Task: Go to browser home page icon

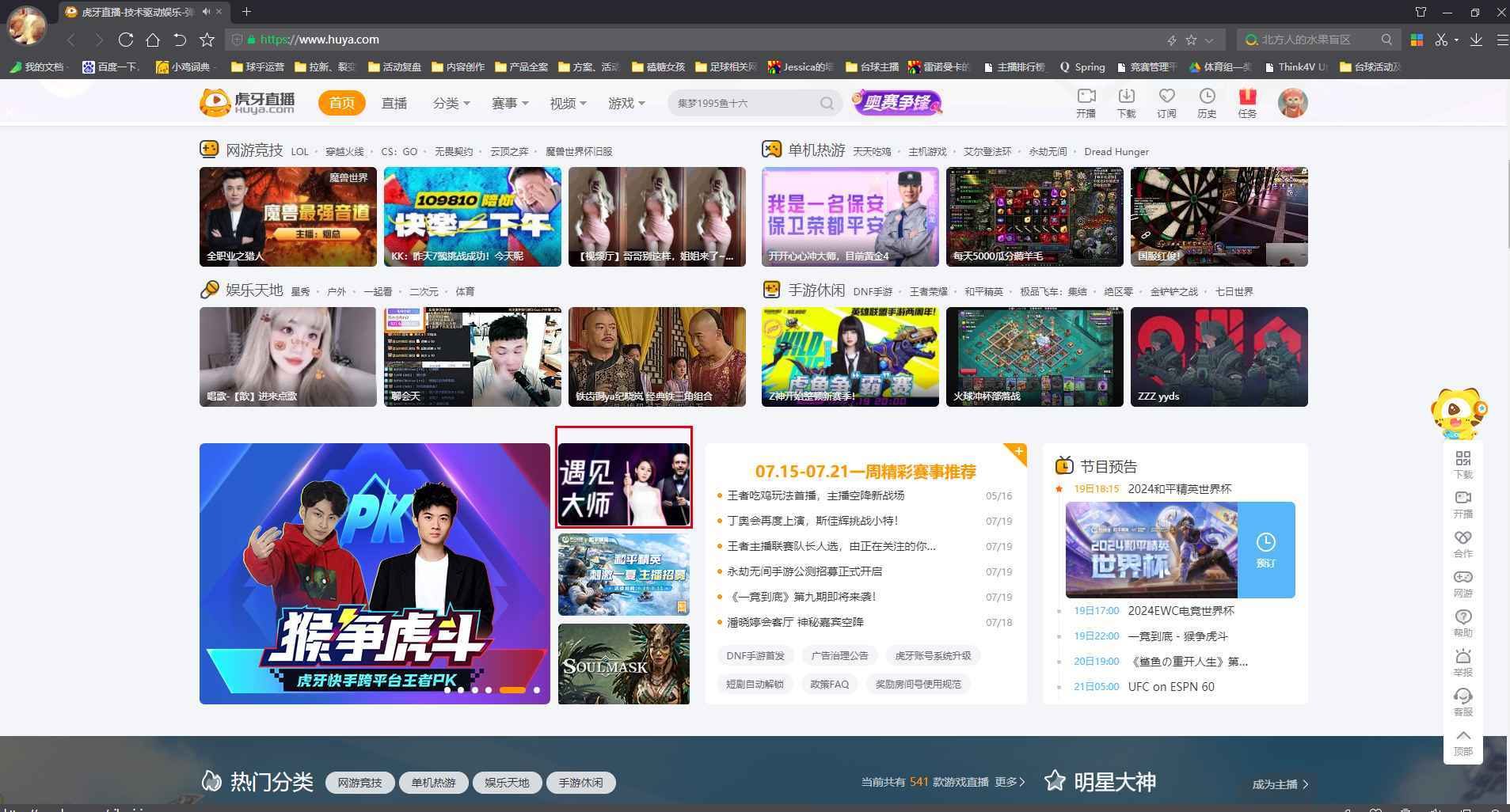Action: coord(153,40)
